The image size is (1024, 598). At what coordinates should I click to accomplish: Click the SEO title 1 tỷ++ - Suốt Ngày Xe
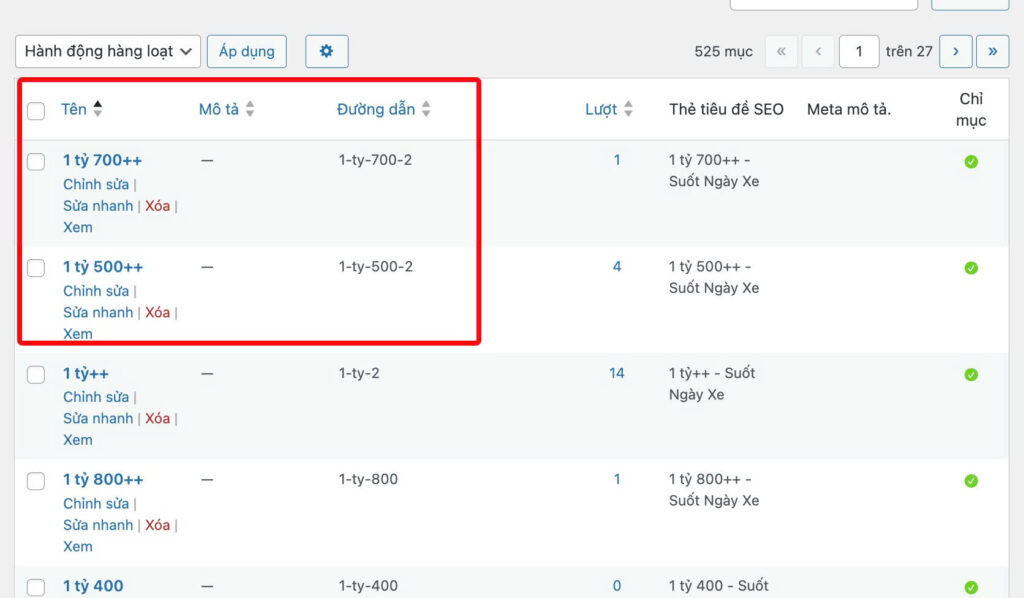pos(712,383)
